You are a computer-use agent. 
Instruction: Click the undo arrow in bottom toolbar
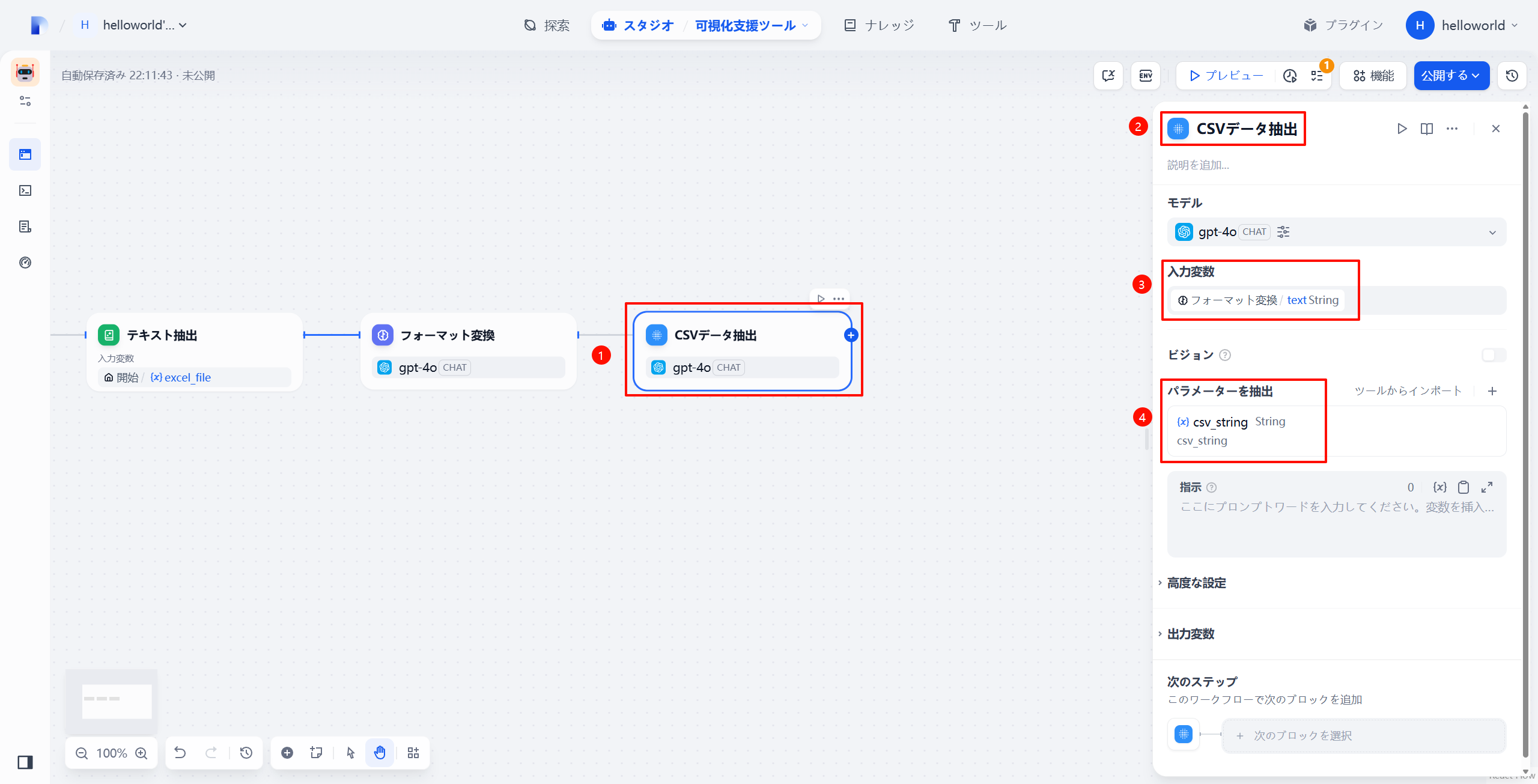[x=180, y=753]
